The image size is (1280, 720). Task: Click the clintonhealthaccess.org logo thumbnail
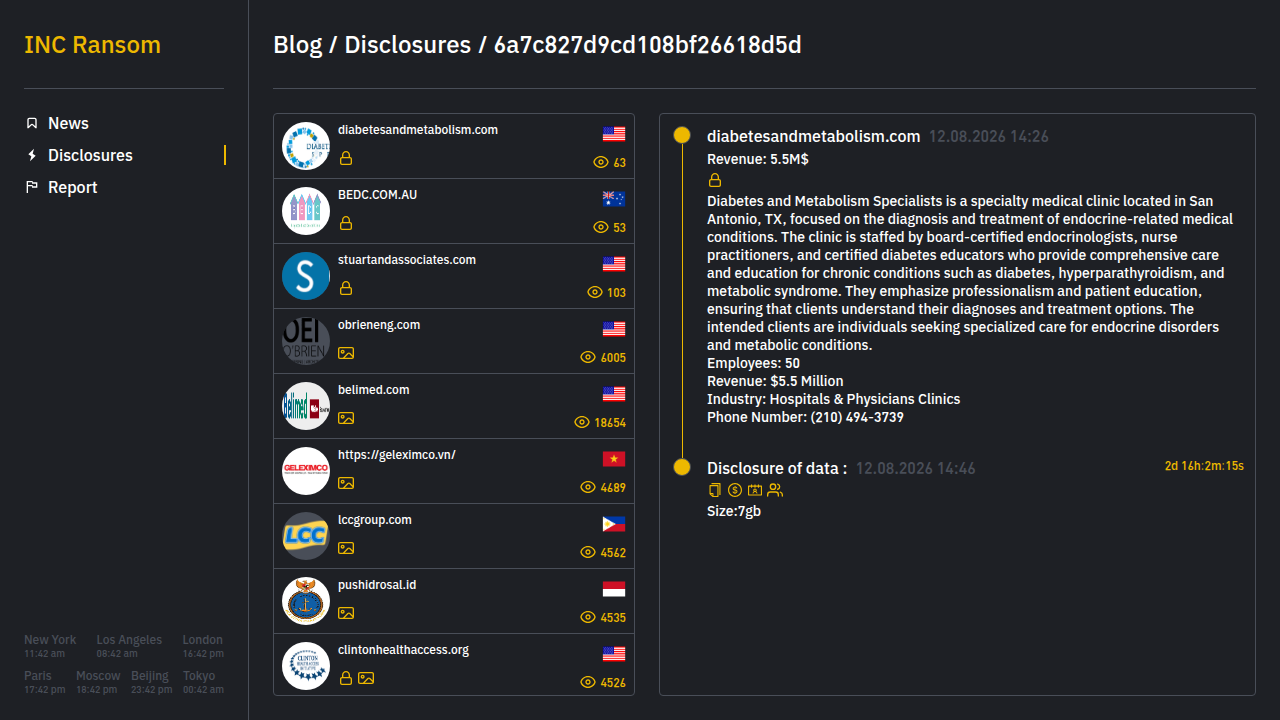coord(306,666)
